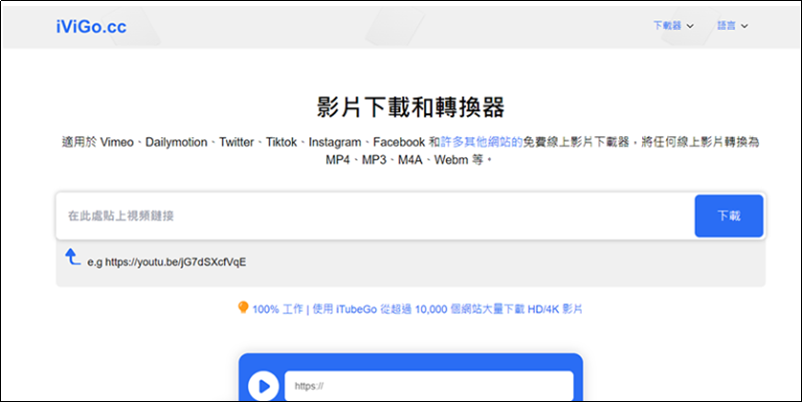Click the https:// field in illustration

(429, 386)
